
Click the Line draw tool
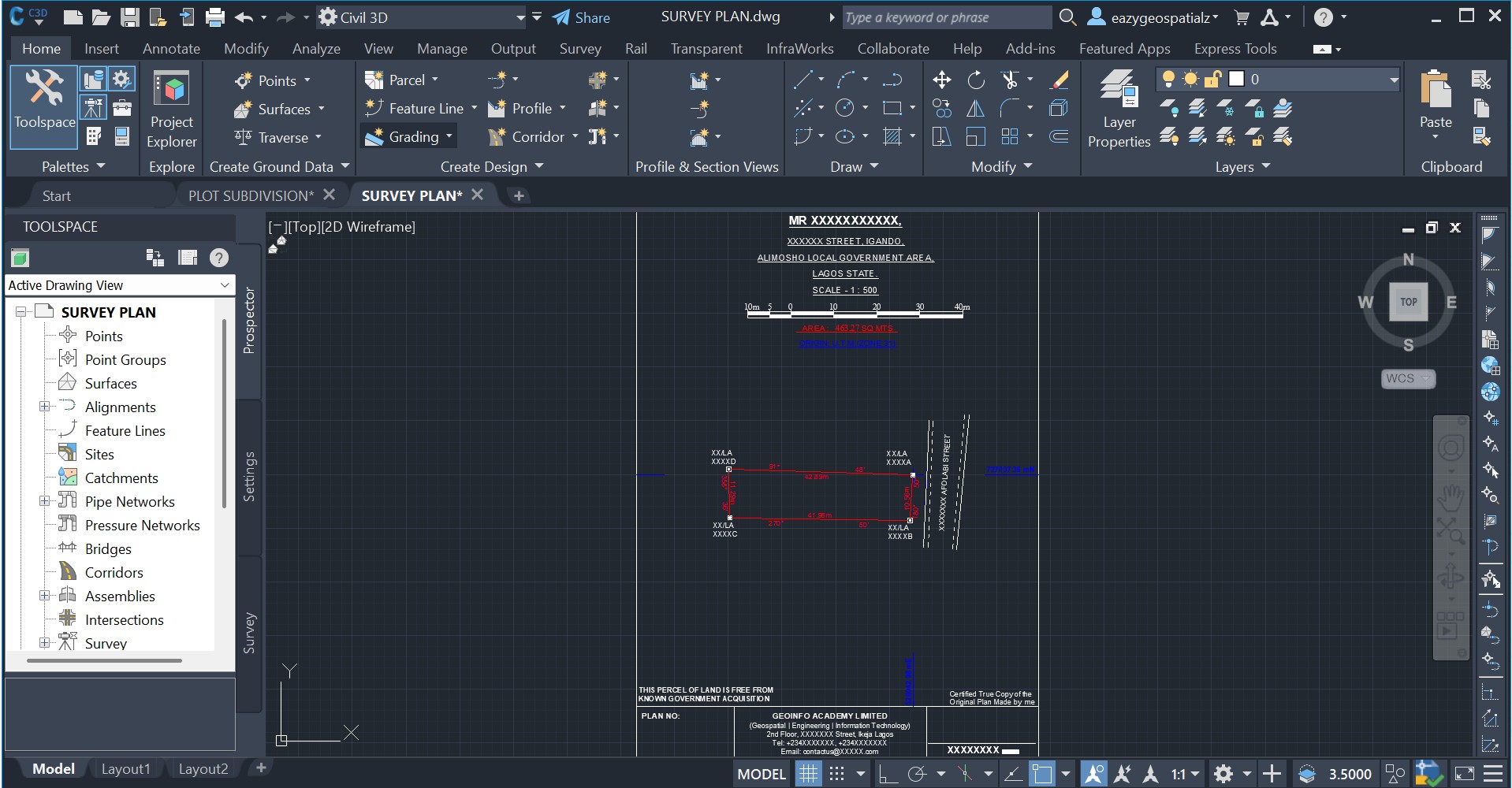pyautogui.click(x=803, y=80)
